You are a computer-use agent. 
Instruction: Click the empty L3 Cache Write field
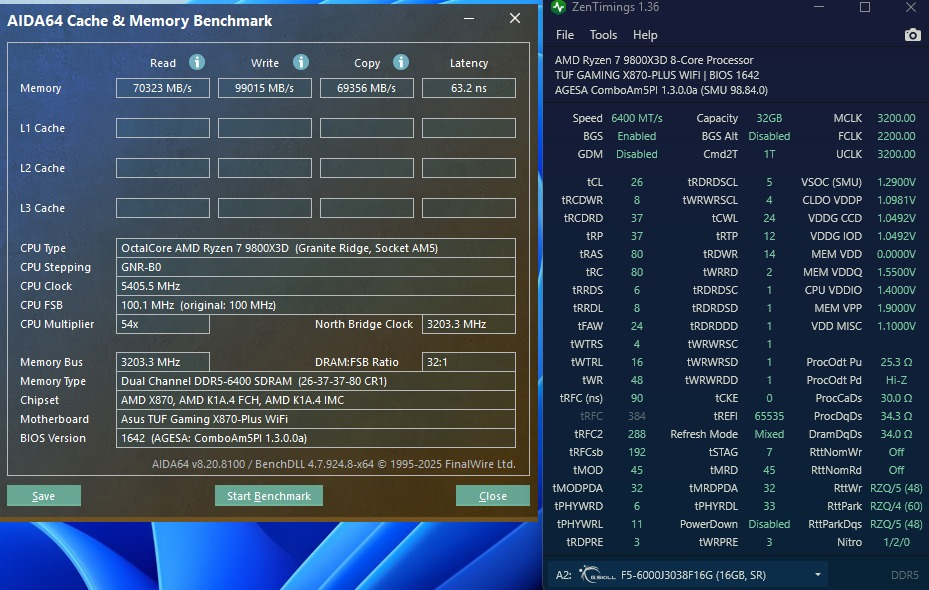pyautogui.click(x=264, y=208)
